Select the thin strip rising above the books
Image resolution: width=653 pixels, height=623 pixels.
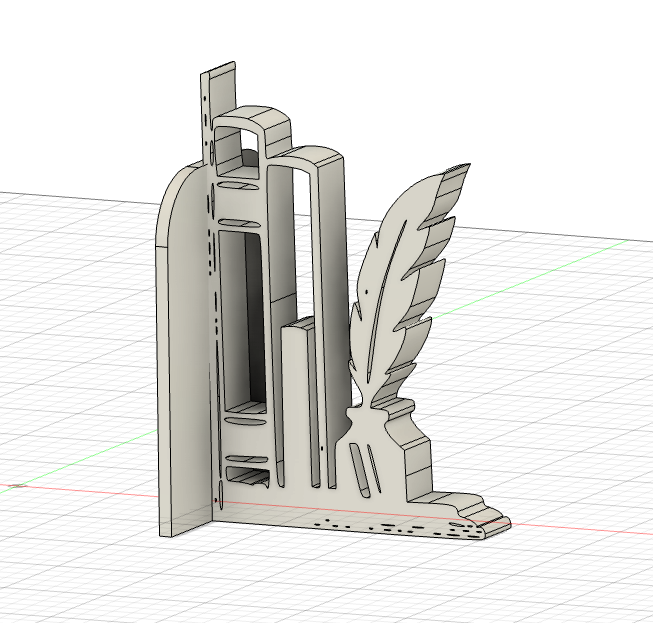(x=221, y=90)
